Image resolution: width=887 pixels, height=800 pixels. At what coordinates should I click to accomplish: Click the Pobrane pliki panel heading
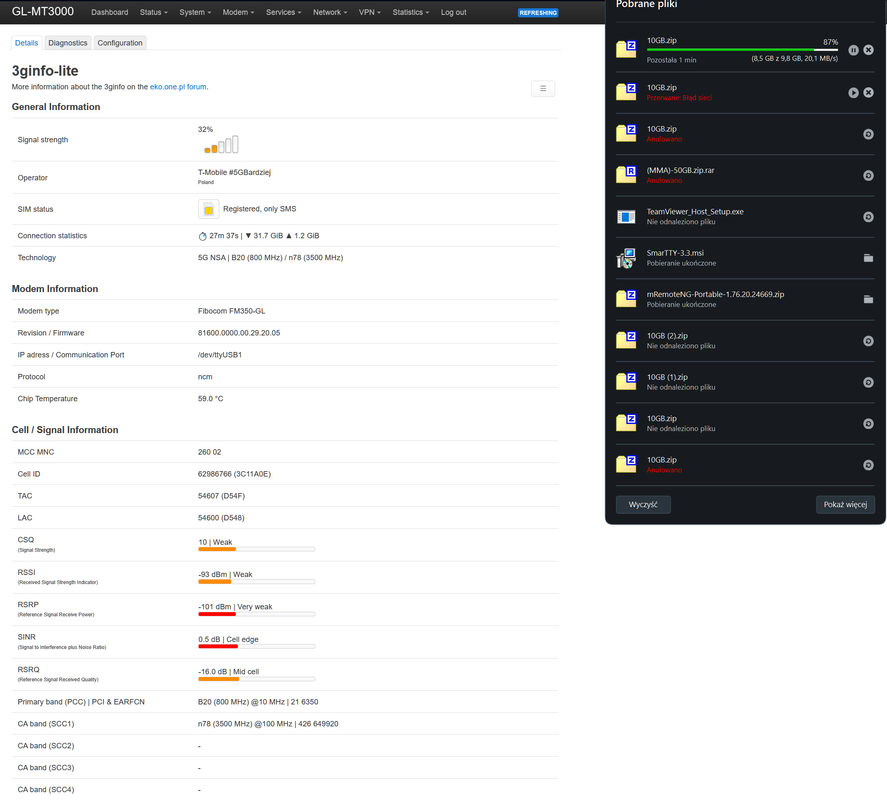coord(647,5)
